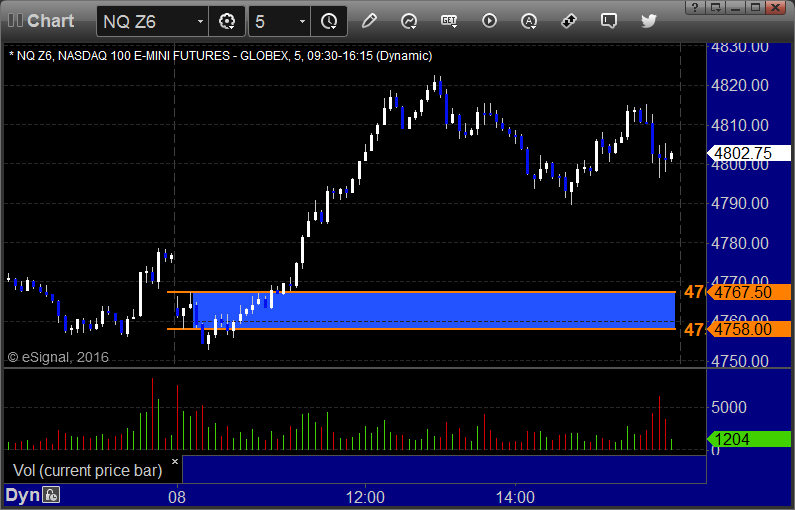Click the 12:00 time axis label
The height and width of the screenshot is (510, 795).
[x=365, y=497]
